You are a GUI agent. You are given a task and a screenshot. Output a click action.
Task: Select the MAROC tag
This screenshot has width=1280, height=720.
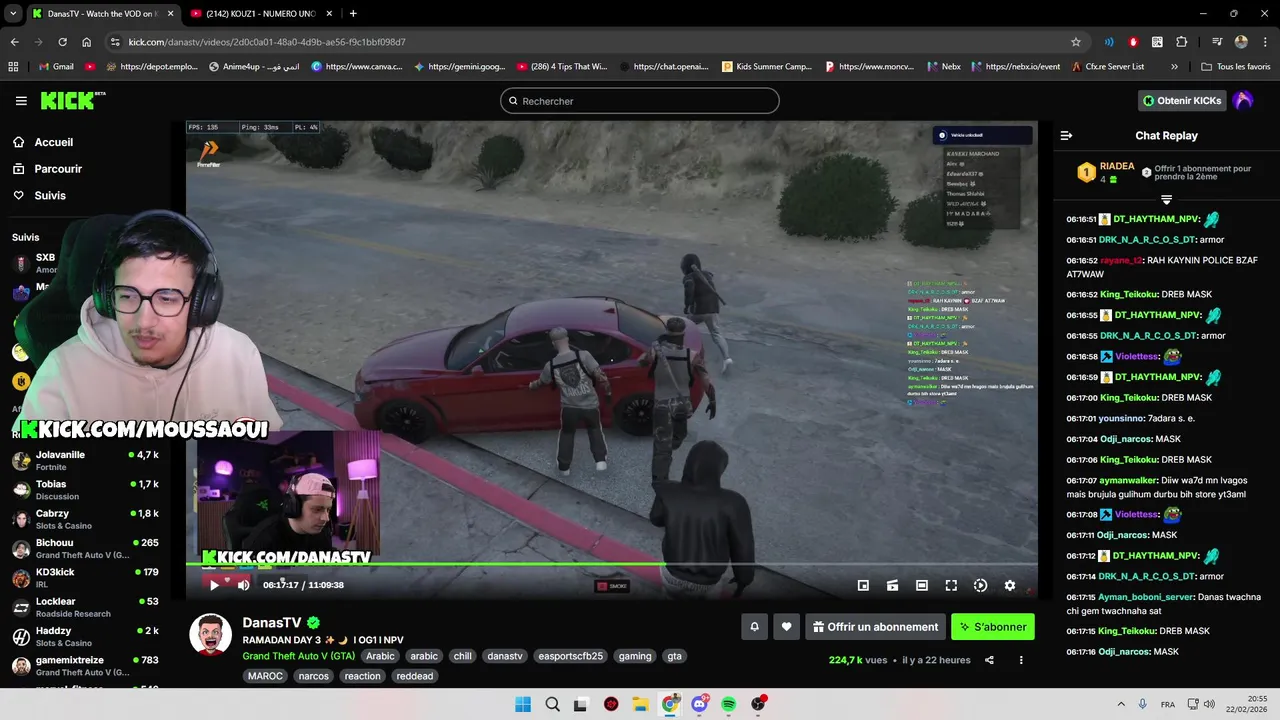tap(266, 676)
